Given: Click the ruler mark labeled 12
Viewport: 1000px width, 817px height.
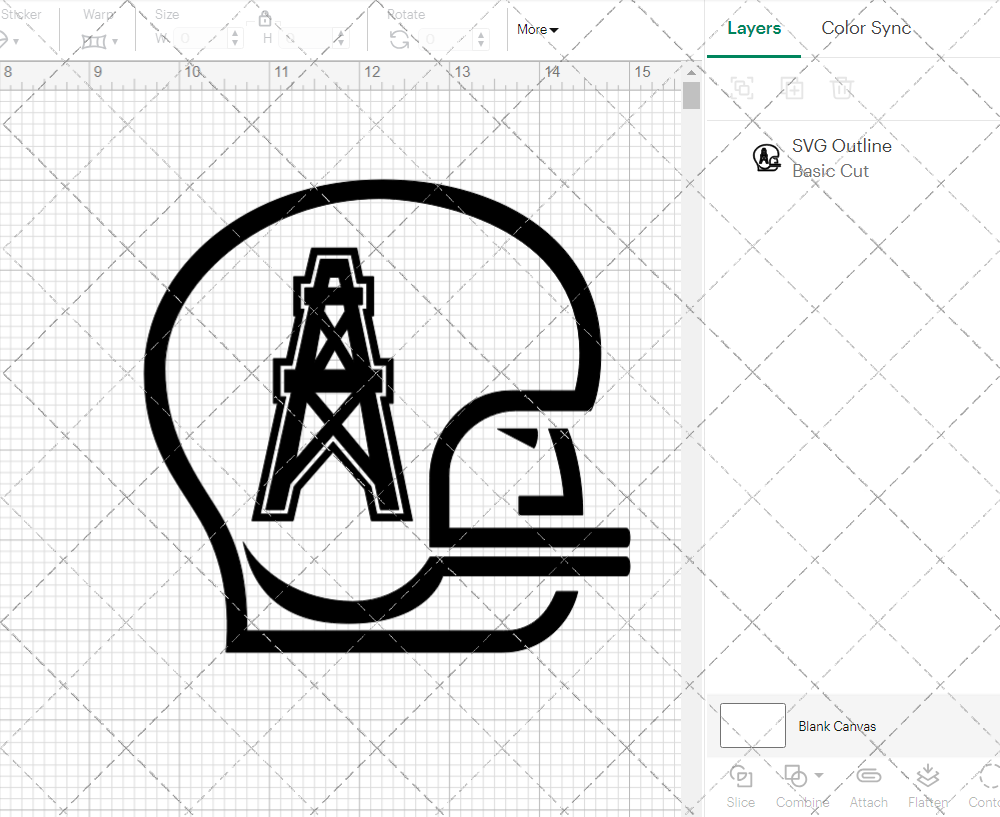Looking at the screenshot, I should pyautogui.click(x=372, y=72).
